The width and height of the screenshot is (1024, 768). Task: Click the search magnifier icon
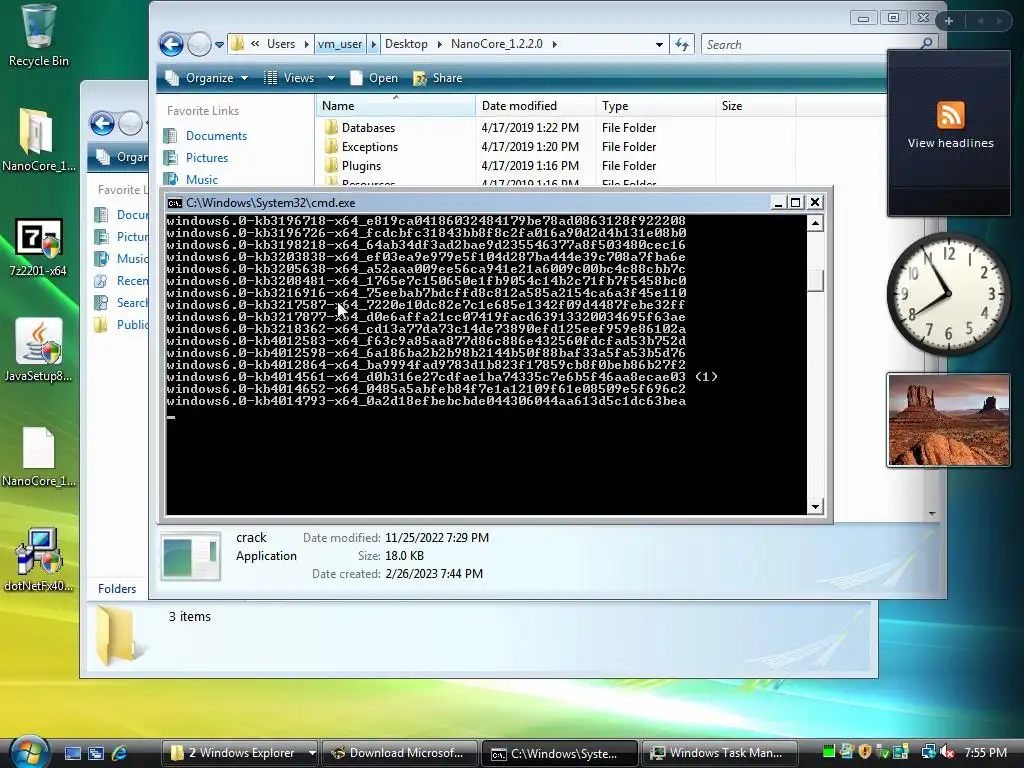click(926, 44)
